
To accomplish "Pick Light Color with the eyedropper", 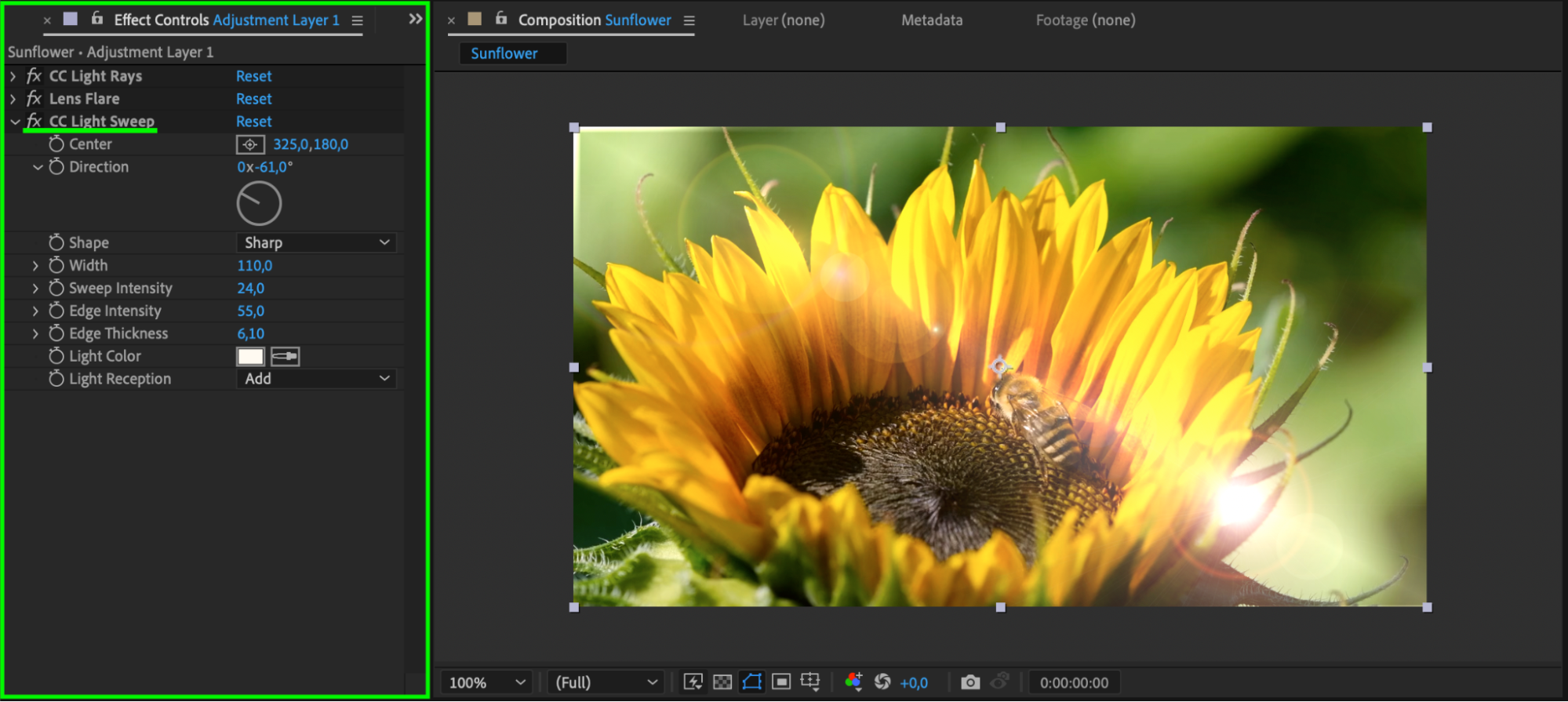I will pyautogui.click(x=285, y=357).
